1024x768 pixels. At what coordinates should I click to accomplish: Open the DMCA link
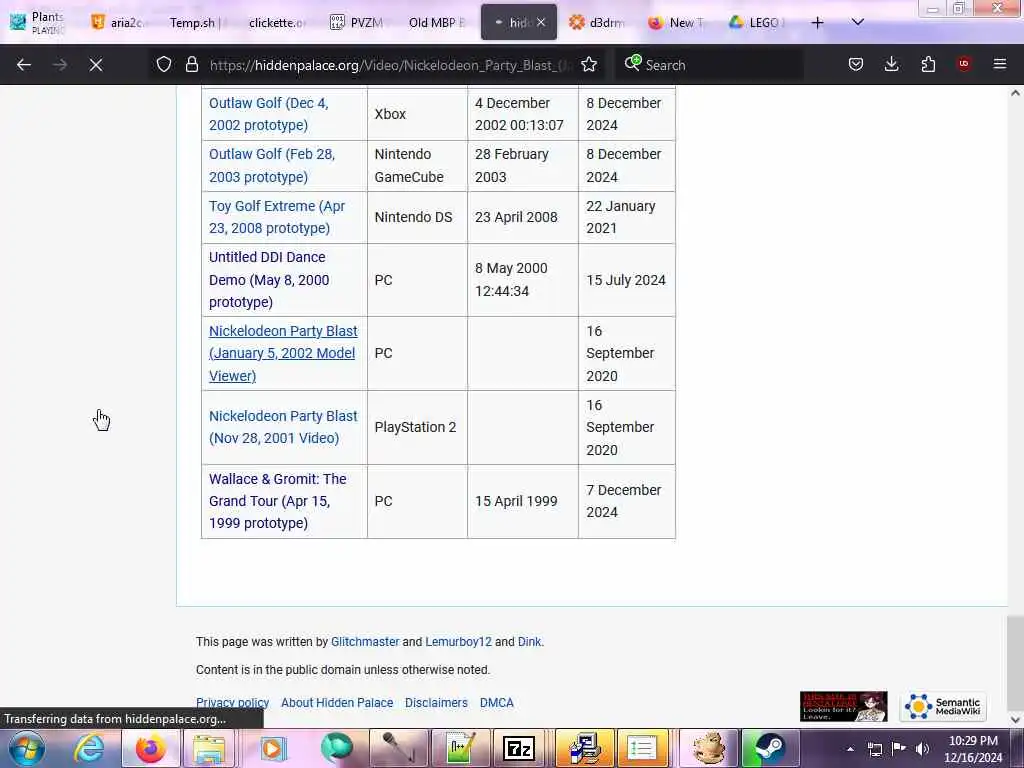(496, 703)
